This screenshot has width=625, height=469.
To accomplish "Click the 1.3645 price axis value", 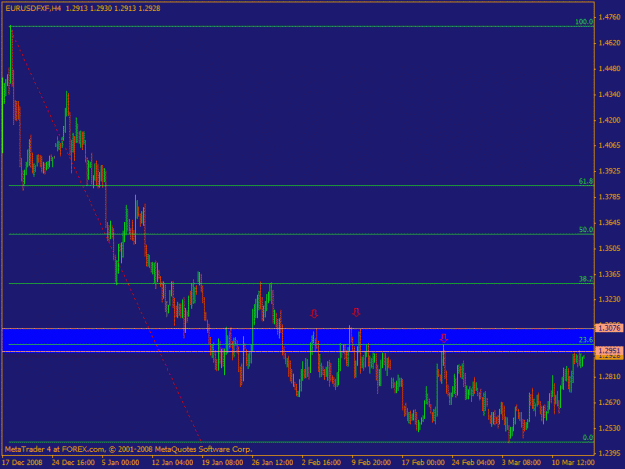I will pos(610,222).
